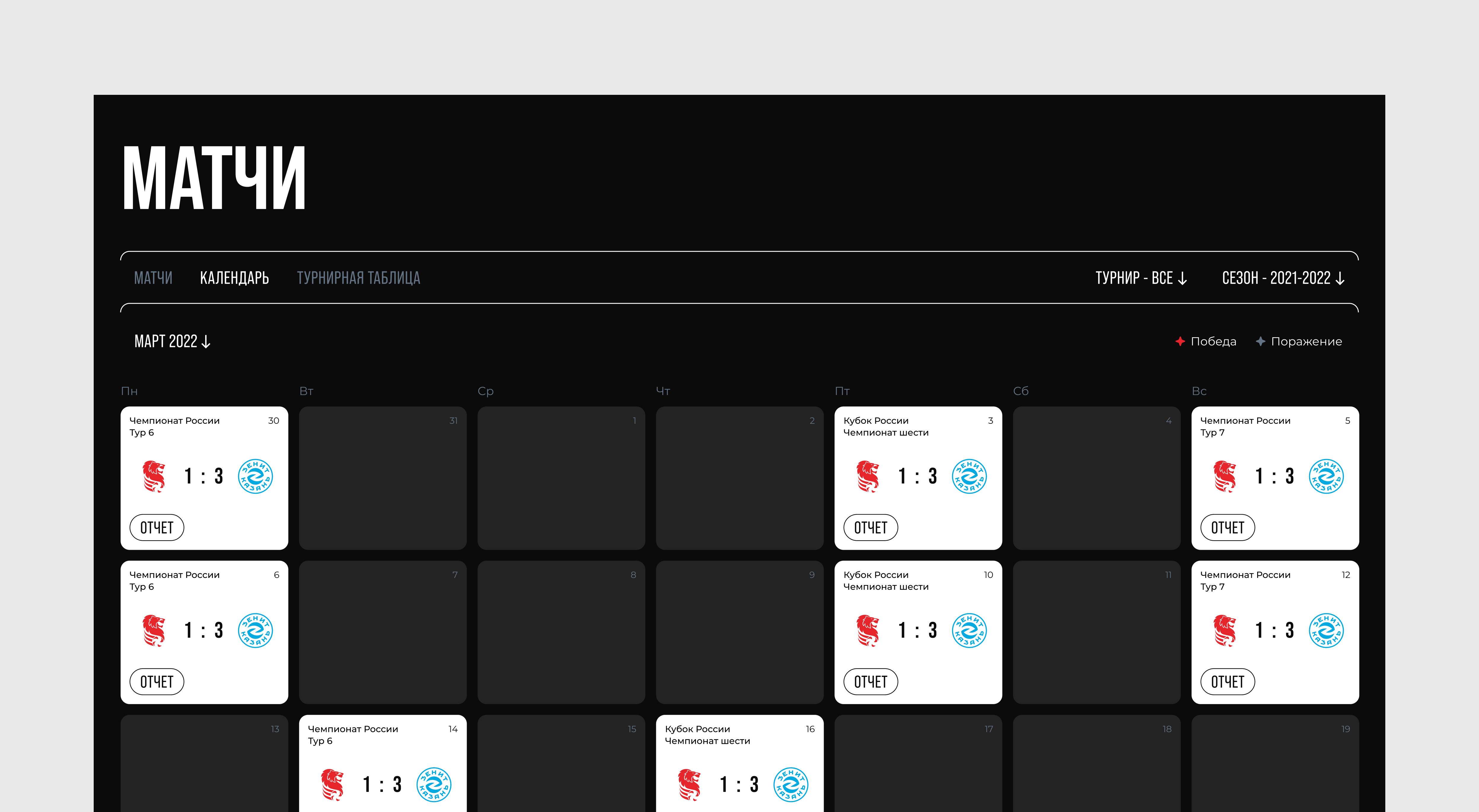Click the 1 : 3 score on day 3

[x=917, y=476]
